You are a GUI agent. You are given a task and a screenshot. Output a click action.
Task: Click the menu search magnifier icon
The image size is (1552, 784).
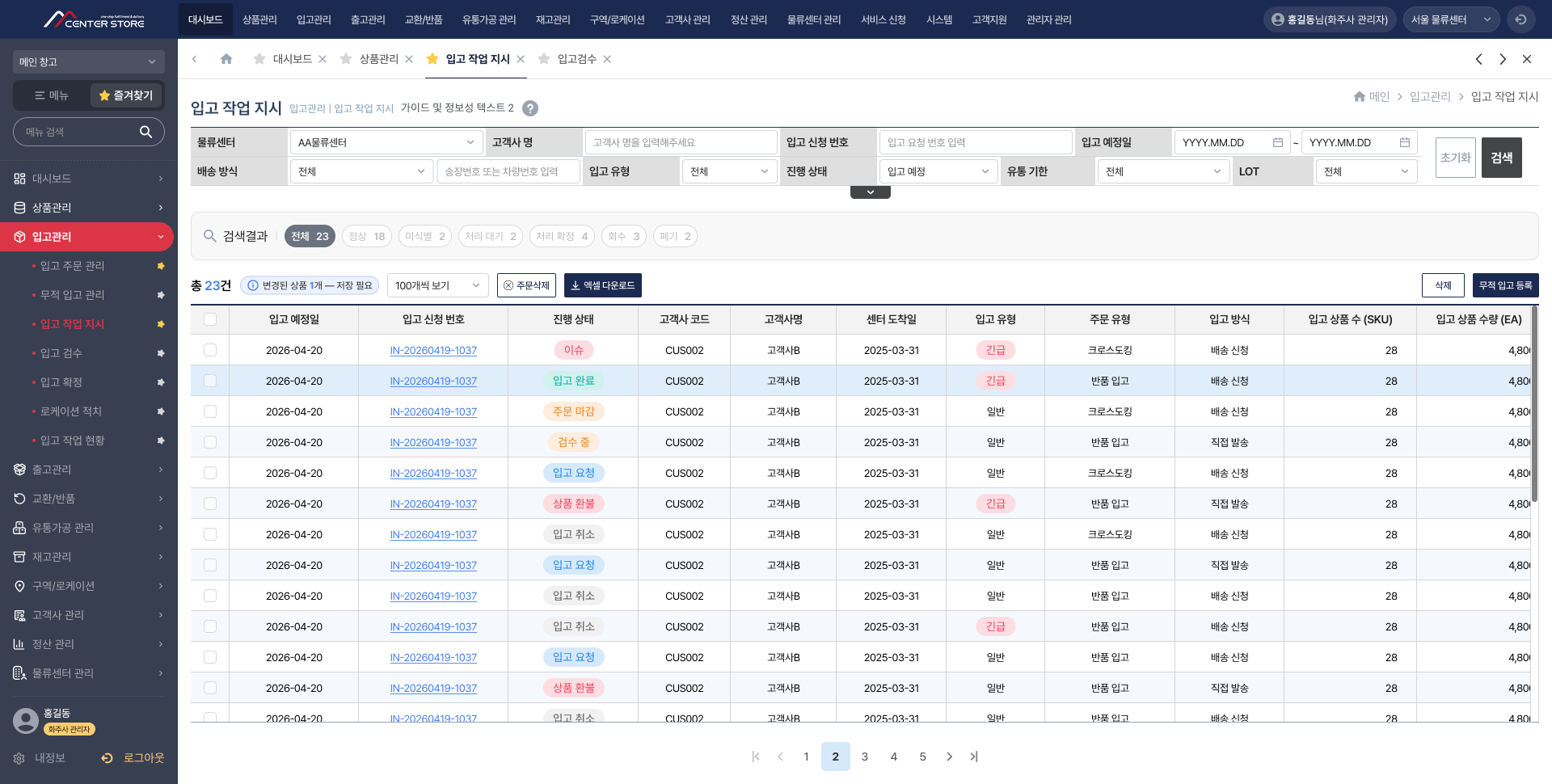click(x=145, y=132)
